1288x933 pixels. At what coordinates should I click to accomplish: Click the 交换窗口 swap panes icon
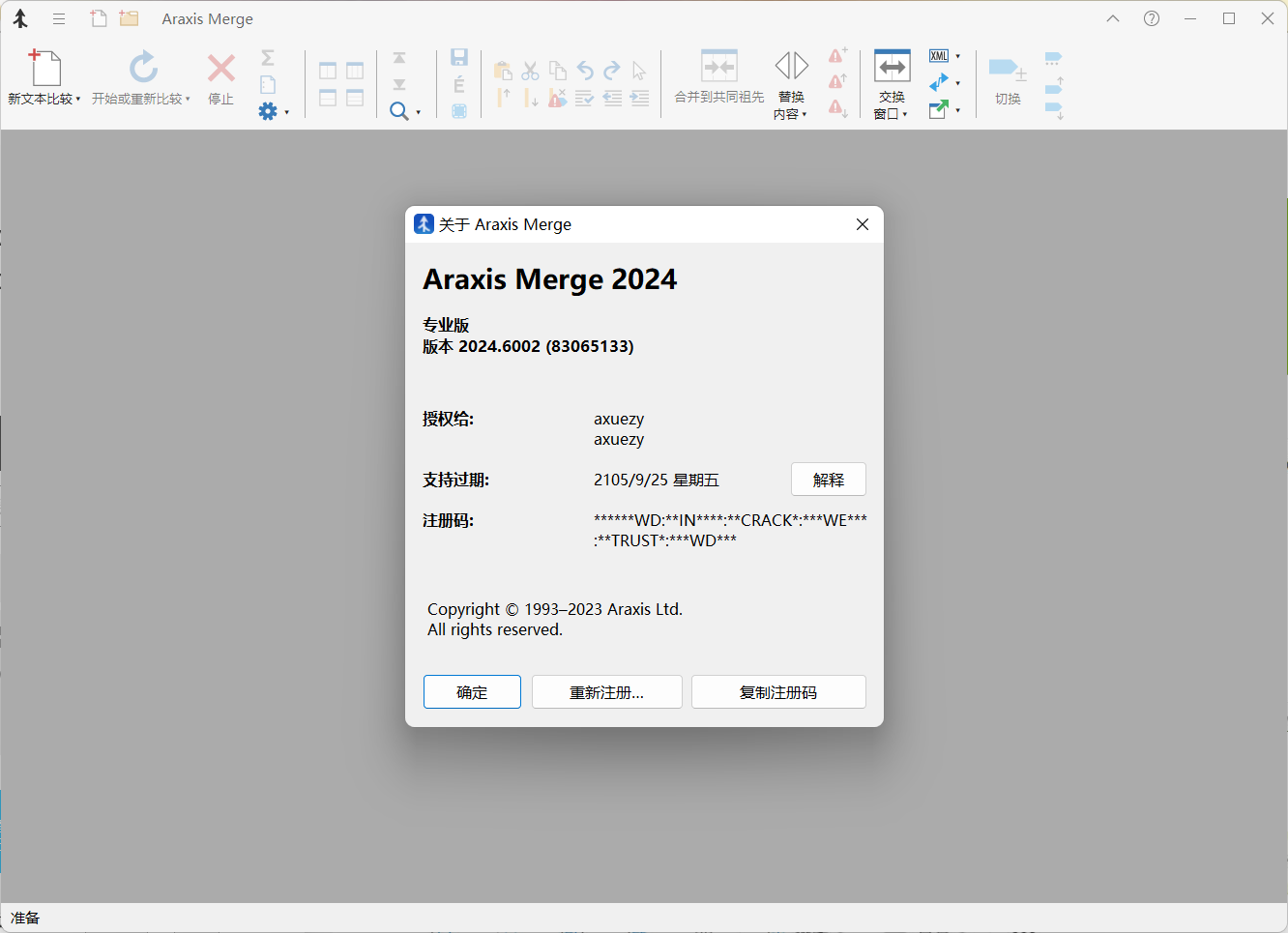[x=892, y=67]
